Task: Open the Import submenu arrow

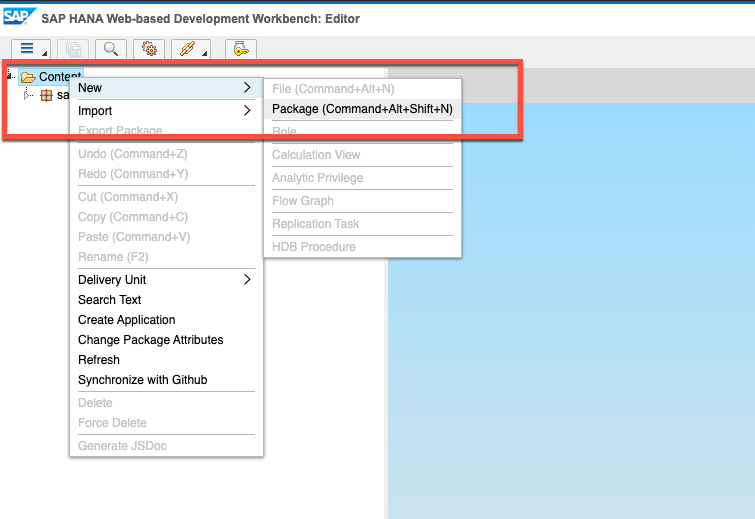Action: [247, 110]
